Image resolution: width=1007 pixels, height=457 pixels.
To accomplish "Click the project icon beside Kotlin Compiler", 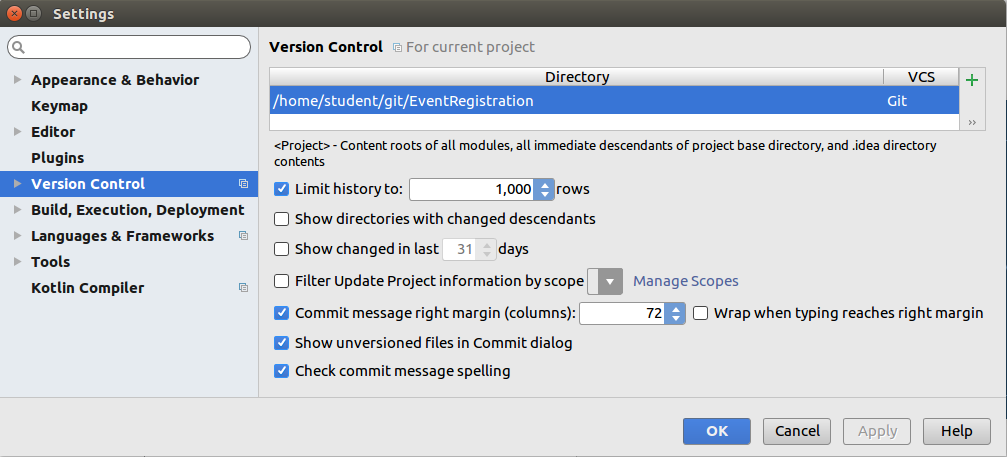I will pos(243,288).
